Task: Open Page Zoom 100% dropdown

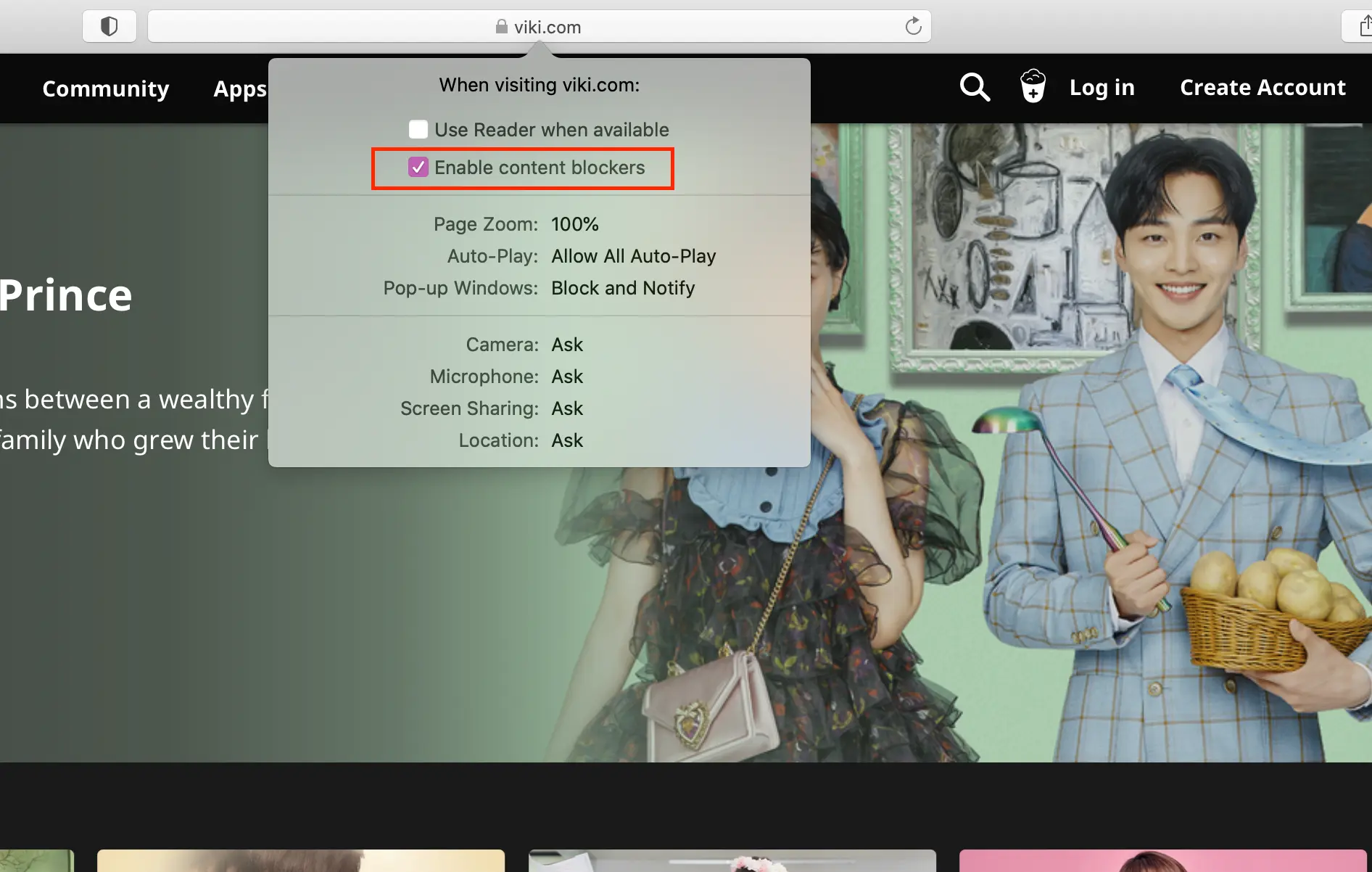Action: 575,224
